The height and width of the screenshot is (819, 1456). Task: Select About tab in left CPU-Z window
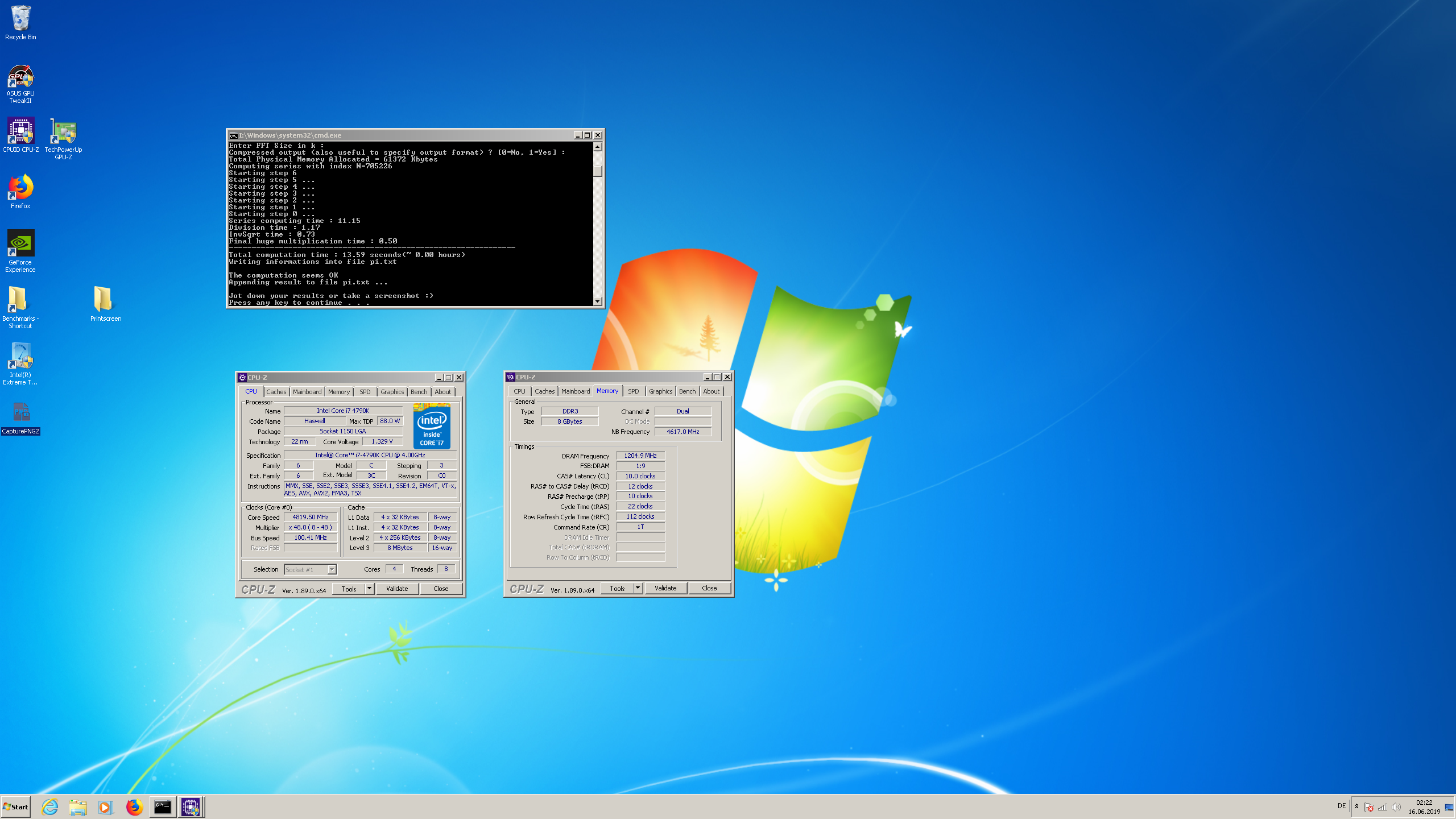pos(443,392)
